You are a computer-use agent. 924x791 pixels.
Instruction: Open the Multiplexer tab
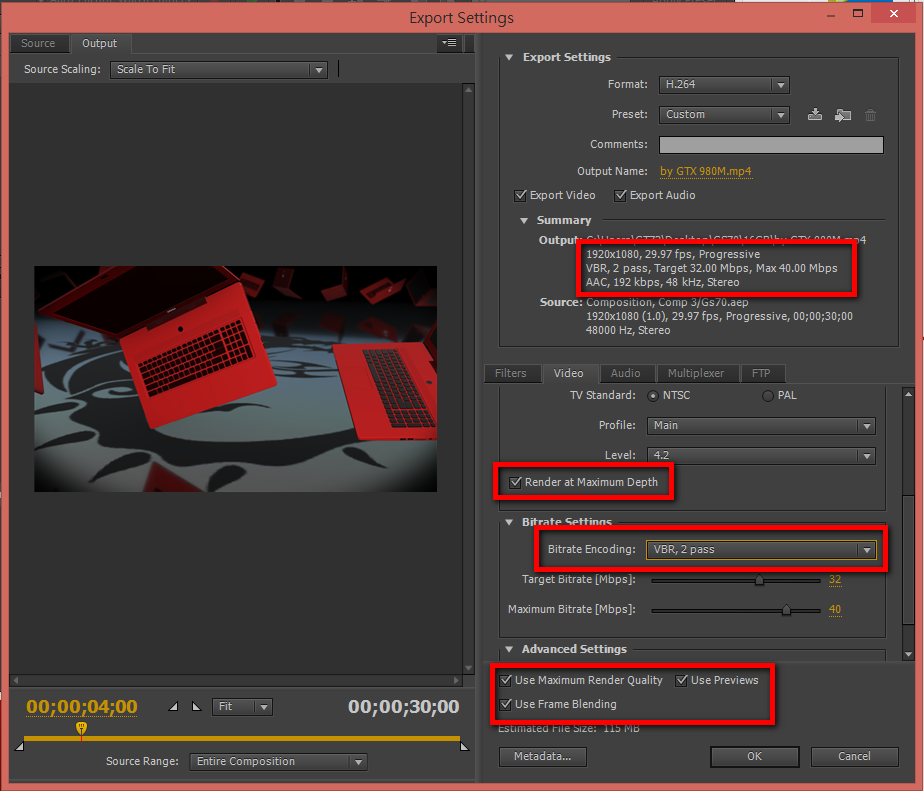(x=696, y=374)
